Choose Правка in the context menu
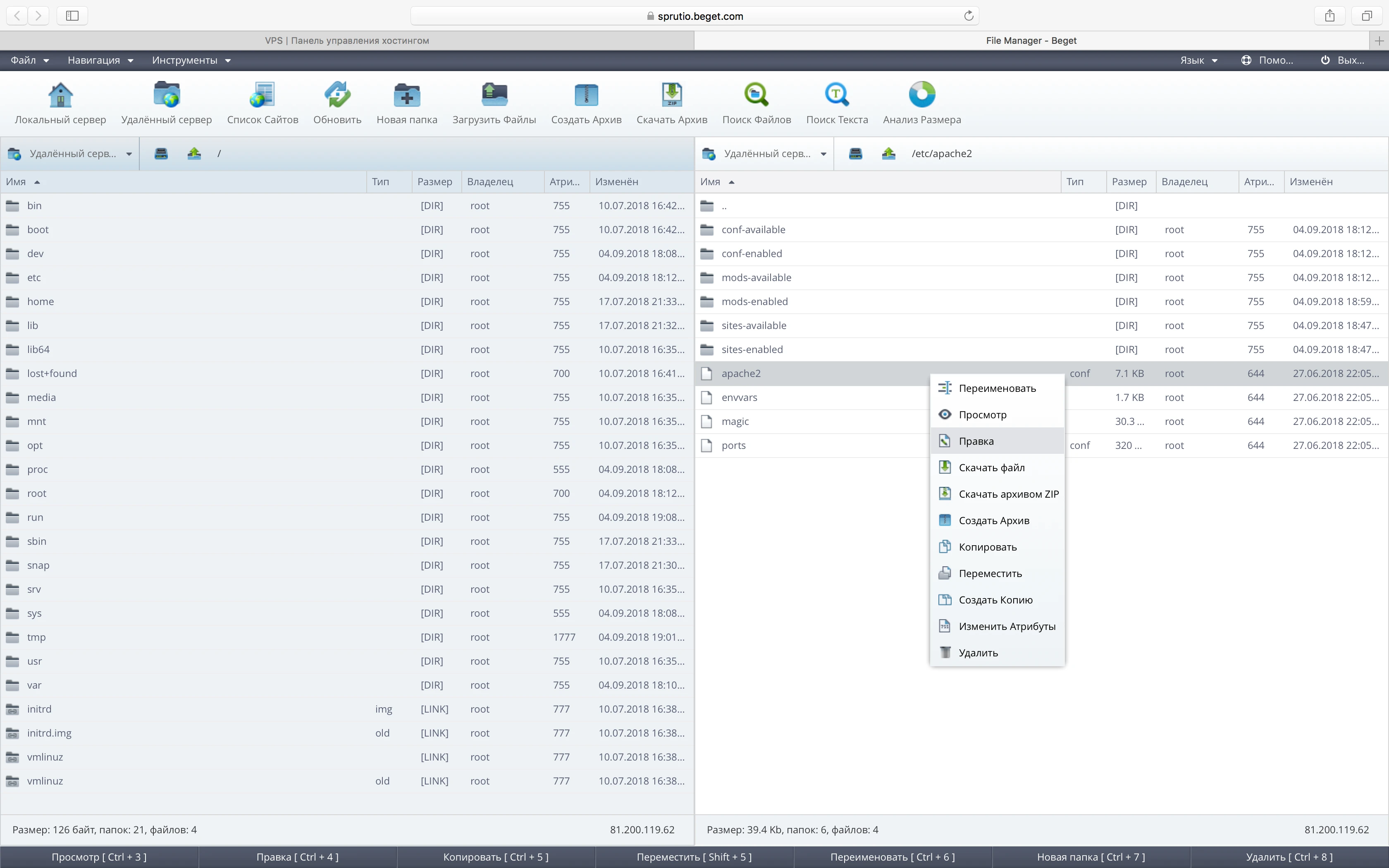Image resolution: width=1389 pixels, height=868 pixels. 976,441
